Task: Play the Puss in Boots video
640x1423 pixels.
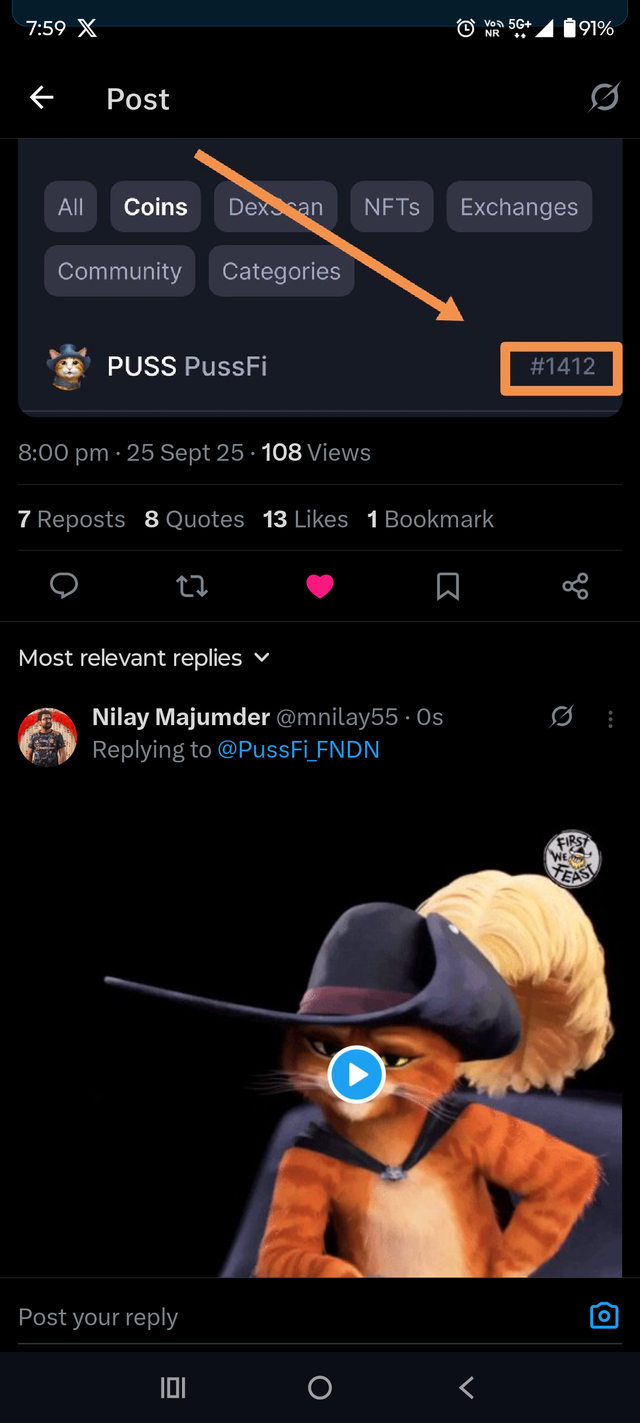Action: (x=357, y=1075)
